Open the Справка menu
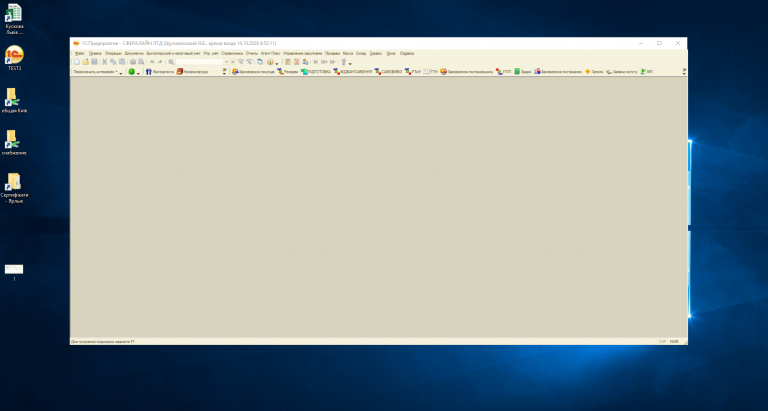This screenshot has height=411, width=768. coord(407,53)
